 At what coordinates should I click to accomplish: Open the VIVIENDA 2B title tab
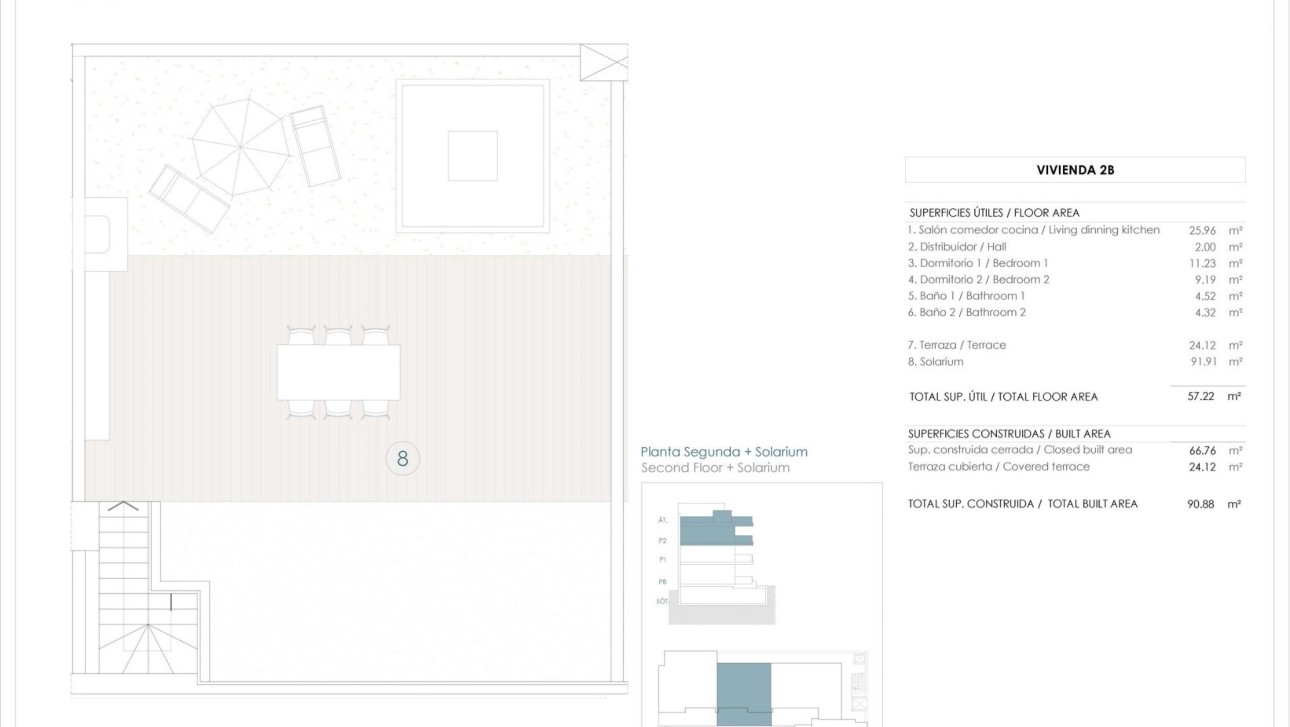tap(1074, 169)
